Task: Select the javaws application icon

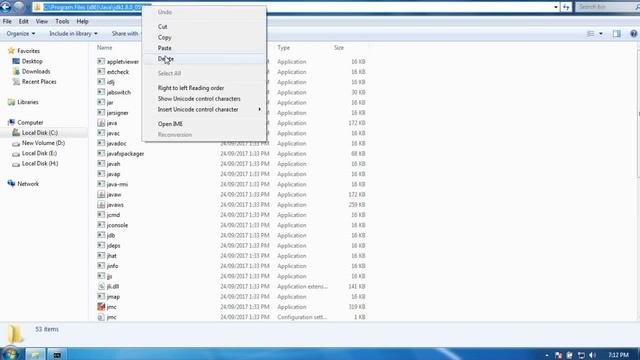Action: click(101, 204)
